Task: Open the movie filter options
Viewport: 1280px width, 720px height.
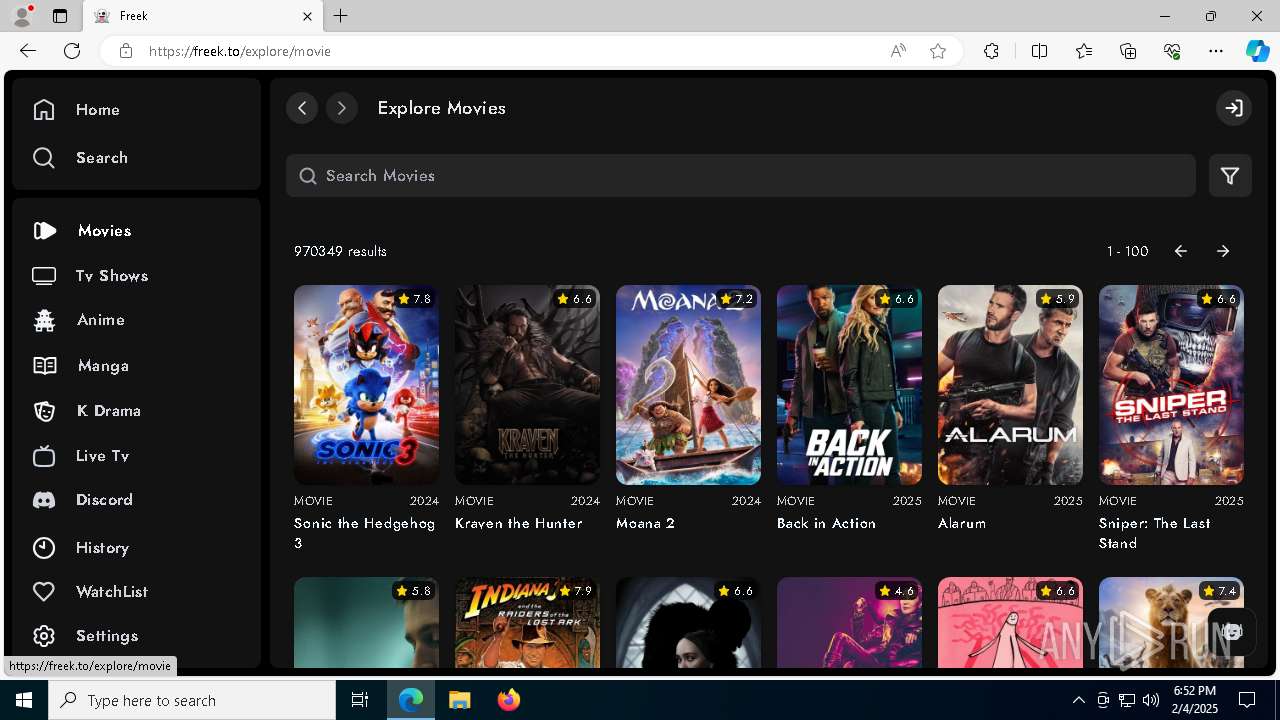Action: pos(1230,176)
